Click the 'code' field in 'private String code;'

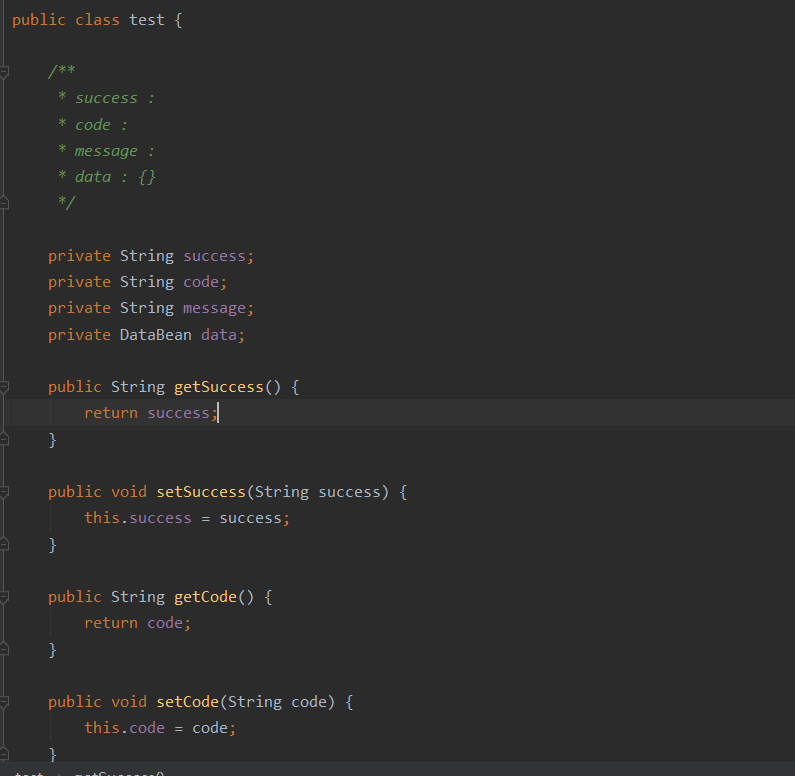(201, 282)
